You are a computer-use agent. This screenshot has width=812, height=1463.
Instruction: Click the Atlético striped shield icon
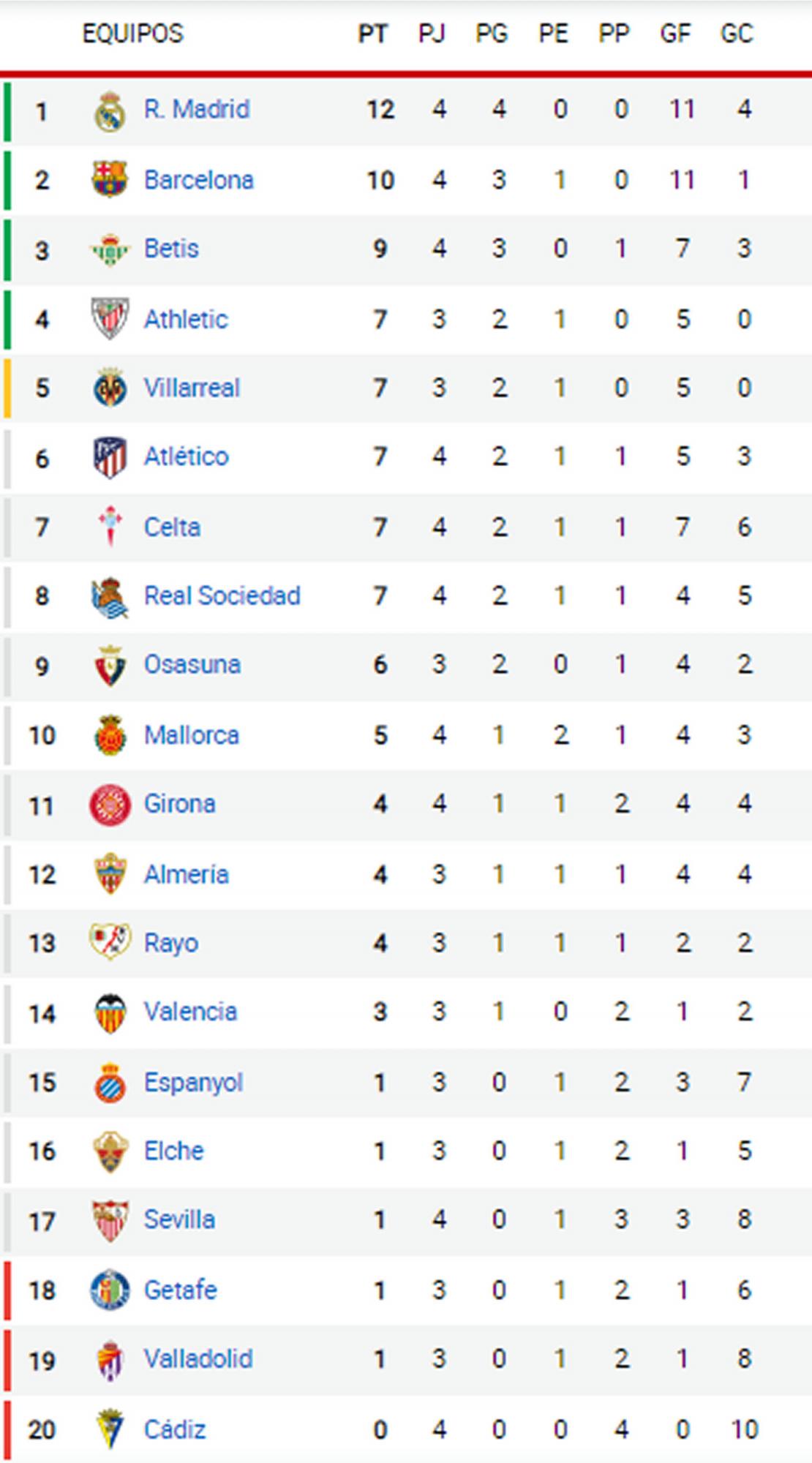click(x=110, y=457)
